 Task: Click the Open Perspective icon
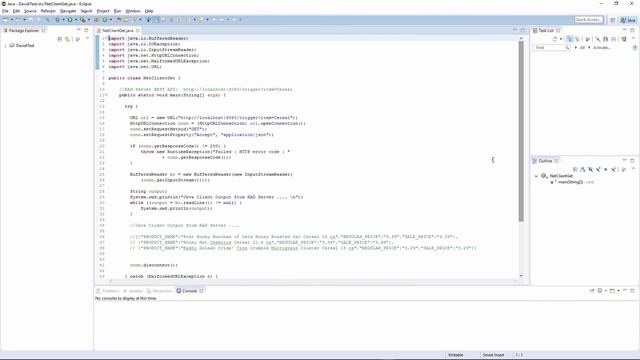tap(613, 20)
